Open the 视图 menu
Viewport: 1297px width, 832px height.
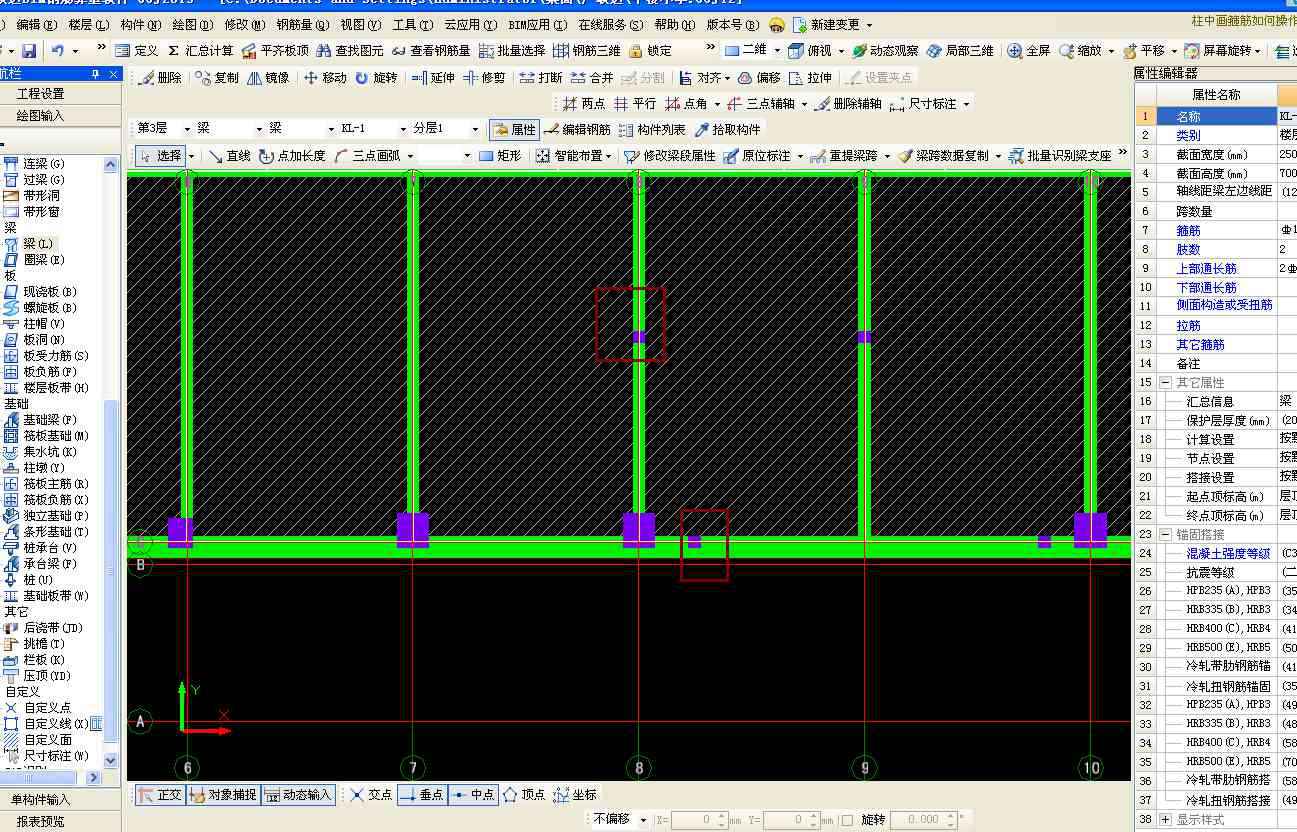360,25
